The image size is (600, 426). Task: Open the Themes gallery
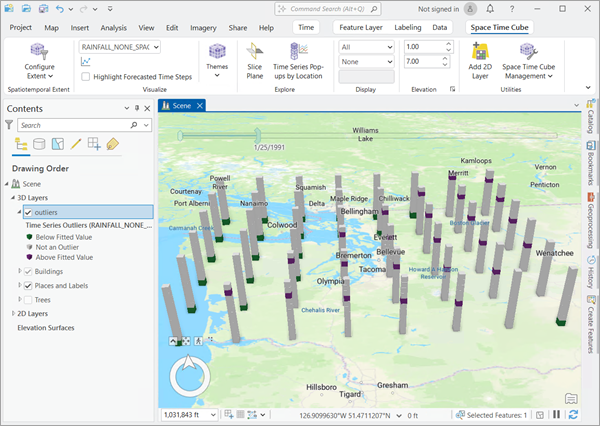216,57
